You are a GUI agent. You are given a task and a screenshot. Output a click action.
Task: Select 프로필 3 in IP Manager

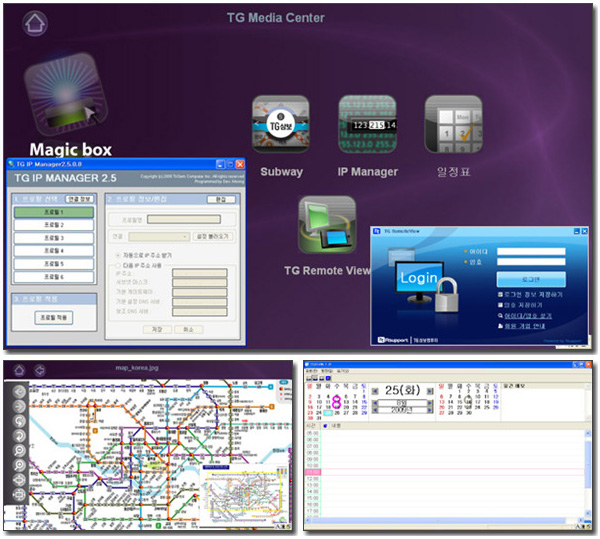[x=54, y=238]
